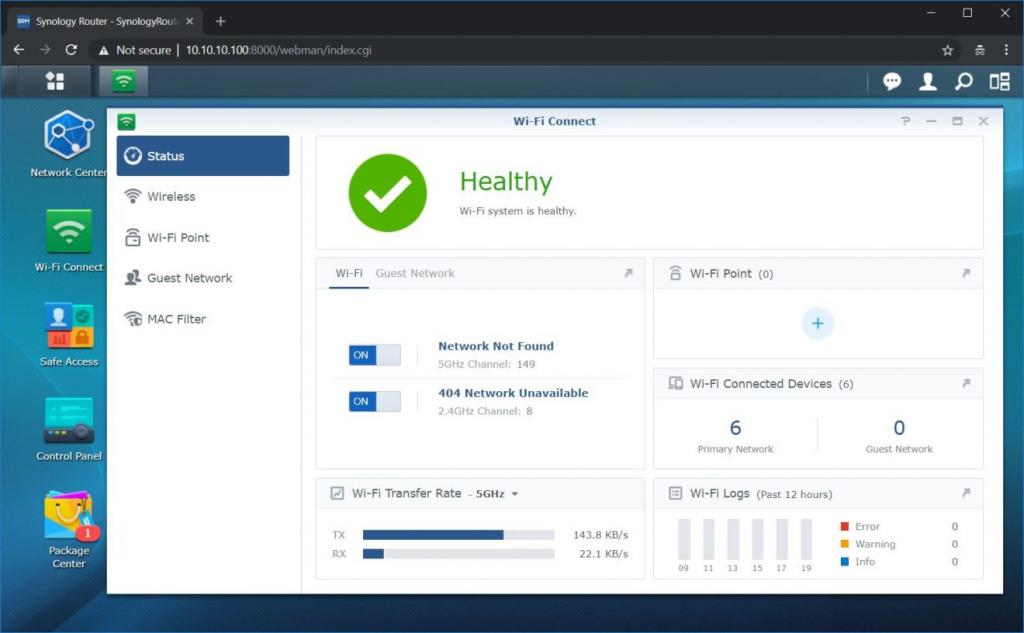This screenshot has height=633, width=1024.
Task: Click the log bar for hour 19
Action: [807, 539]
